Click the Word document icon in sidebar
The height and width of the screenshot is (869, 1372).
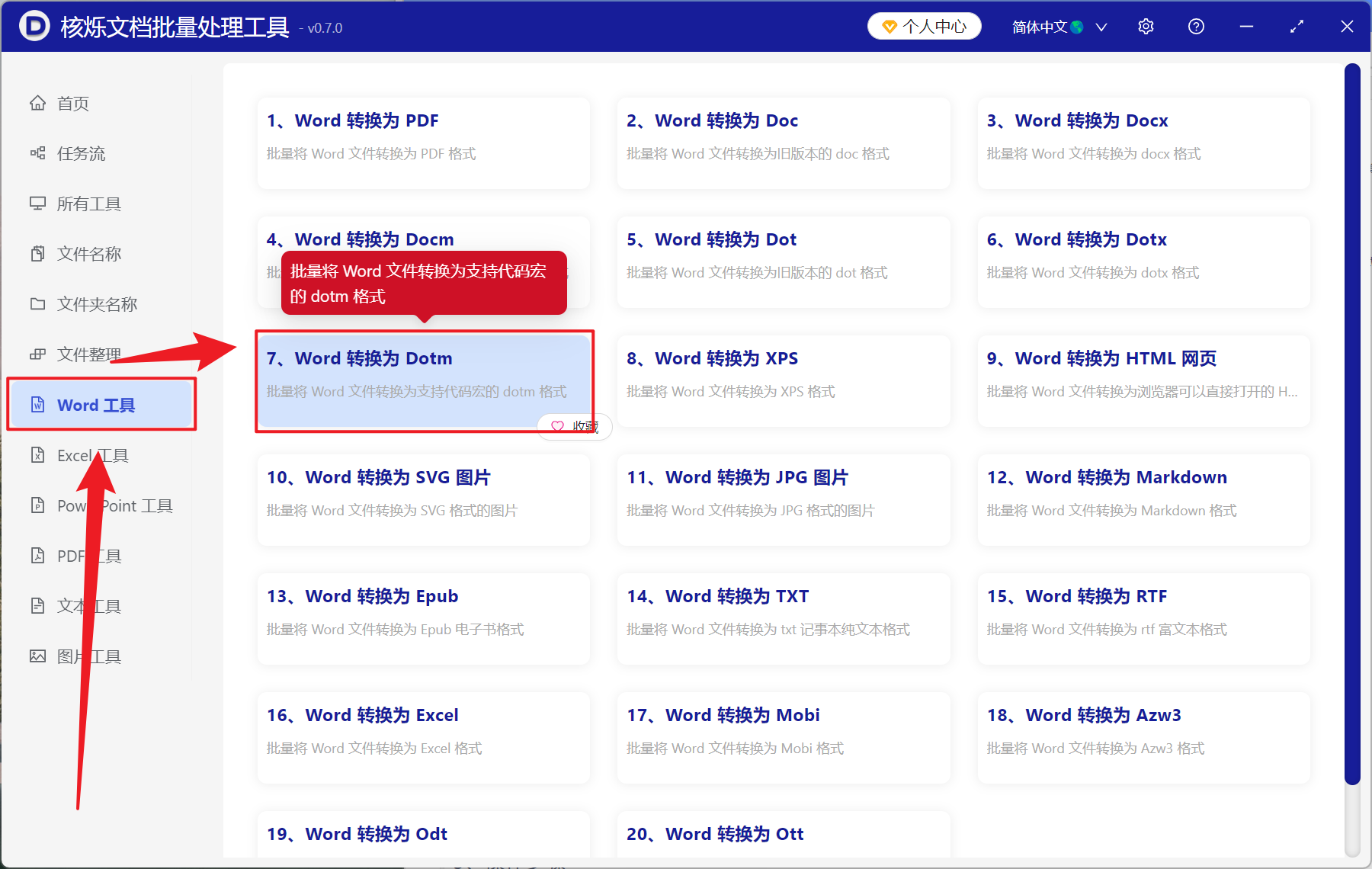click(x=37, y=405)
